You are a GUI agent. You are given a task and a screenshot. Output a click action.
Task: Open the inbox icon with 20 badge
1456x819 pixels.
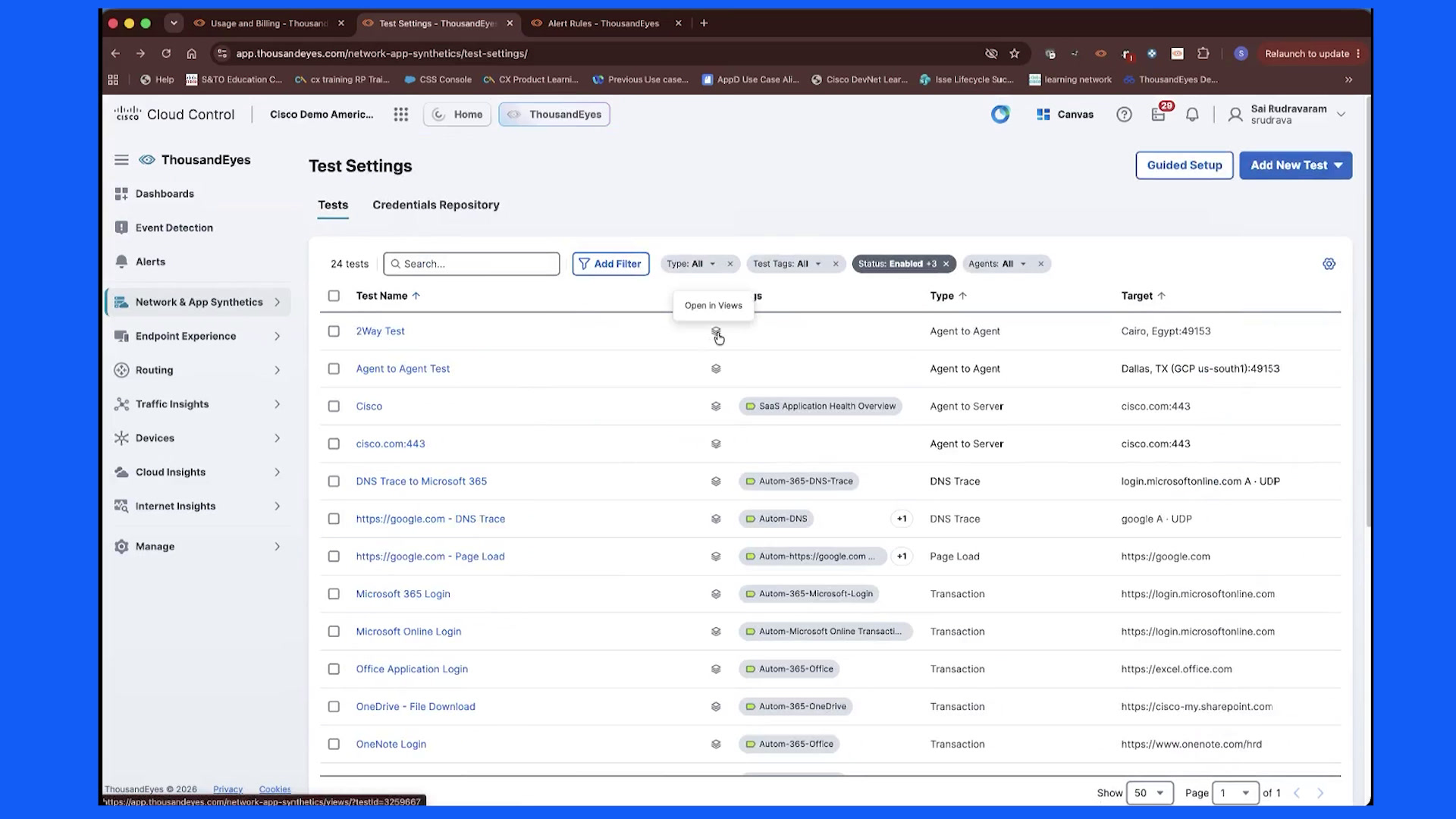(x=1159, y=114)
